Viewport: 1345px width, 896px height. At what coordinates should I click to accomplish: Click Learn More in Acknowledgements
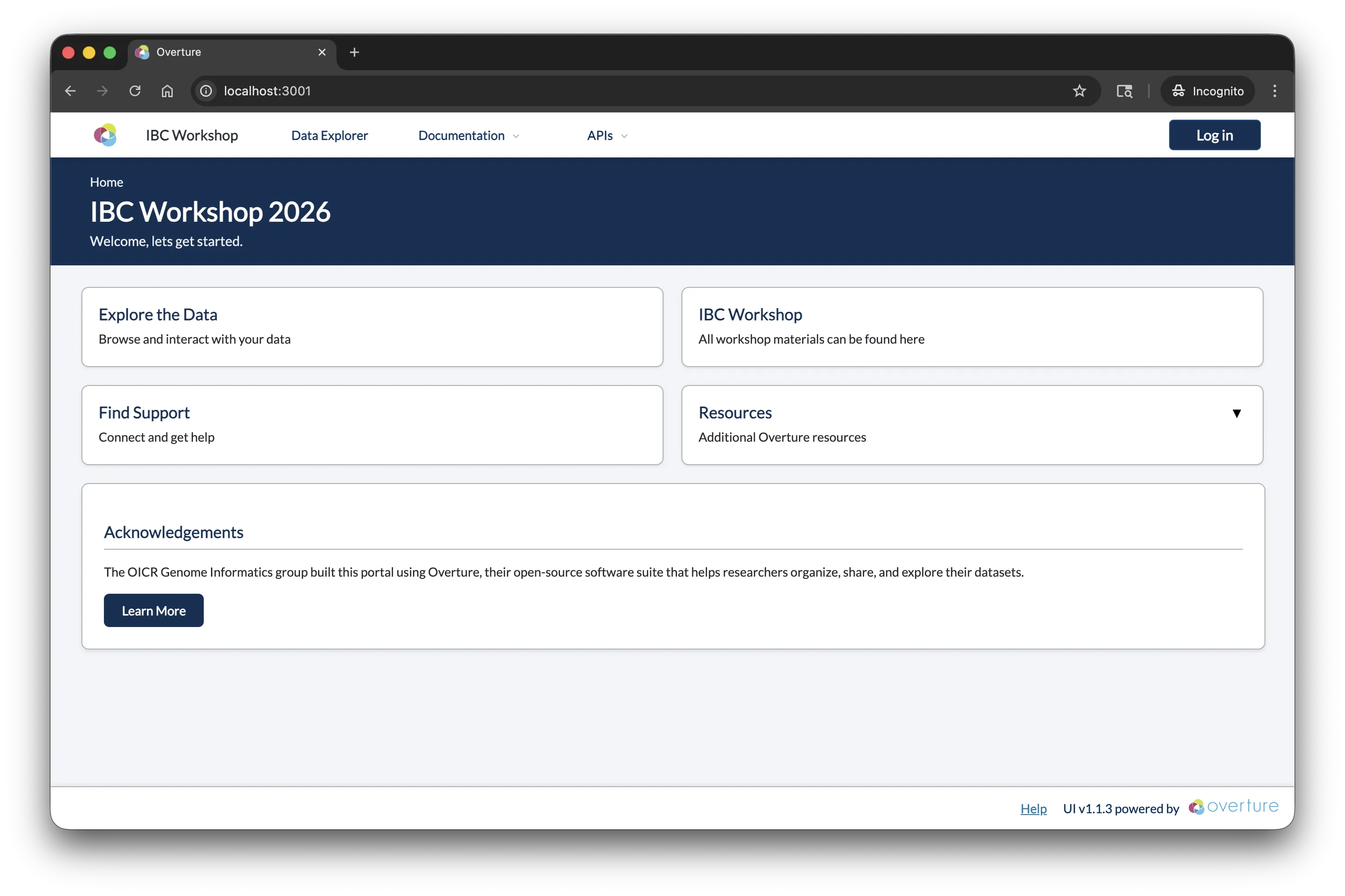coord(154,610)
